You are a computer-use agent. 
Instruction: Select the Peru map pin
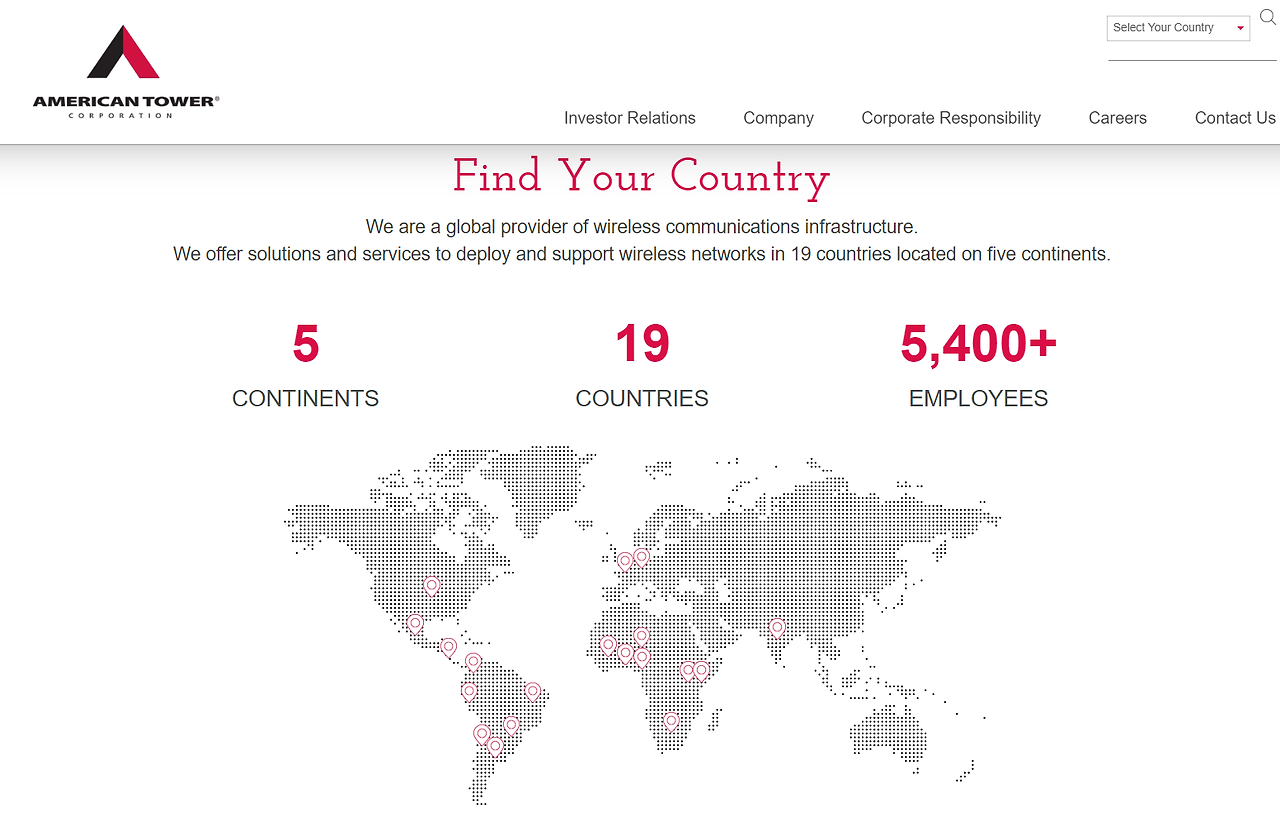(x=469, y=691)
